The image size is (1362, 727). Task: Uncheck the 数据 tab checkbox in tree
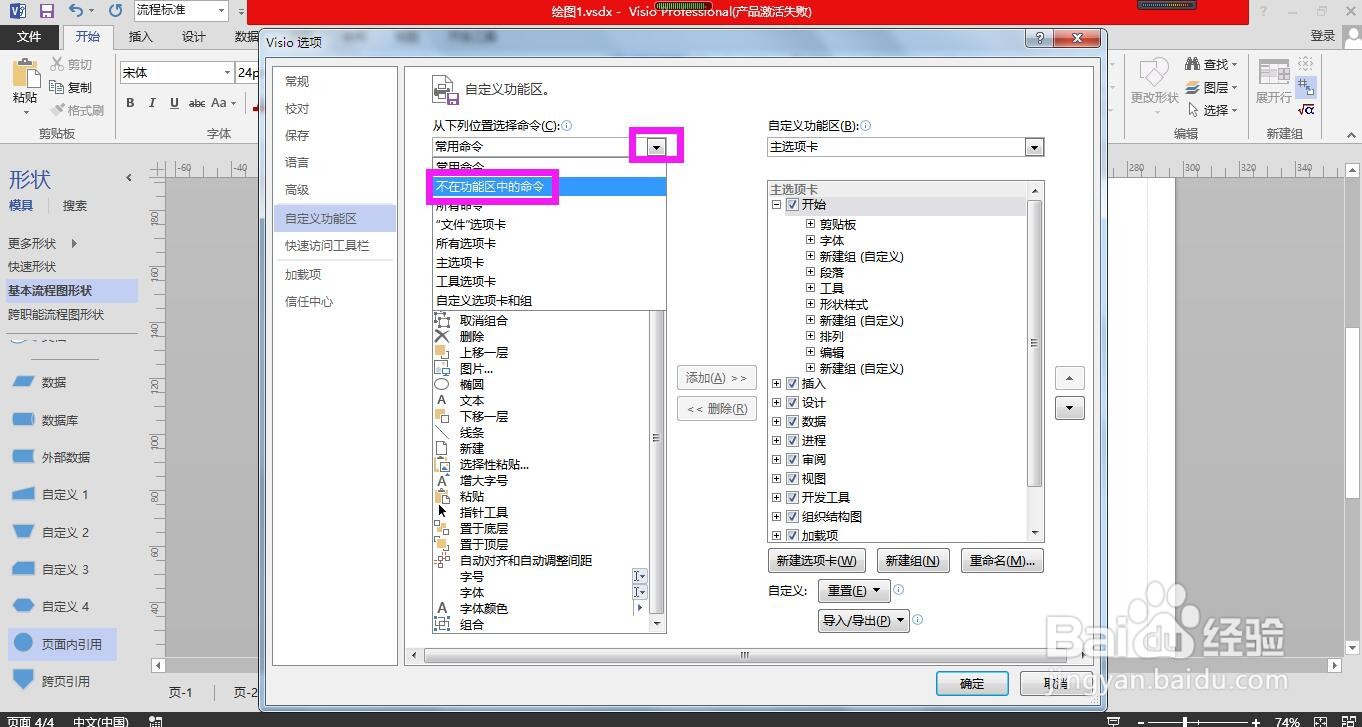coord(792,421)
